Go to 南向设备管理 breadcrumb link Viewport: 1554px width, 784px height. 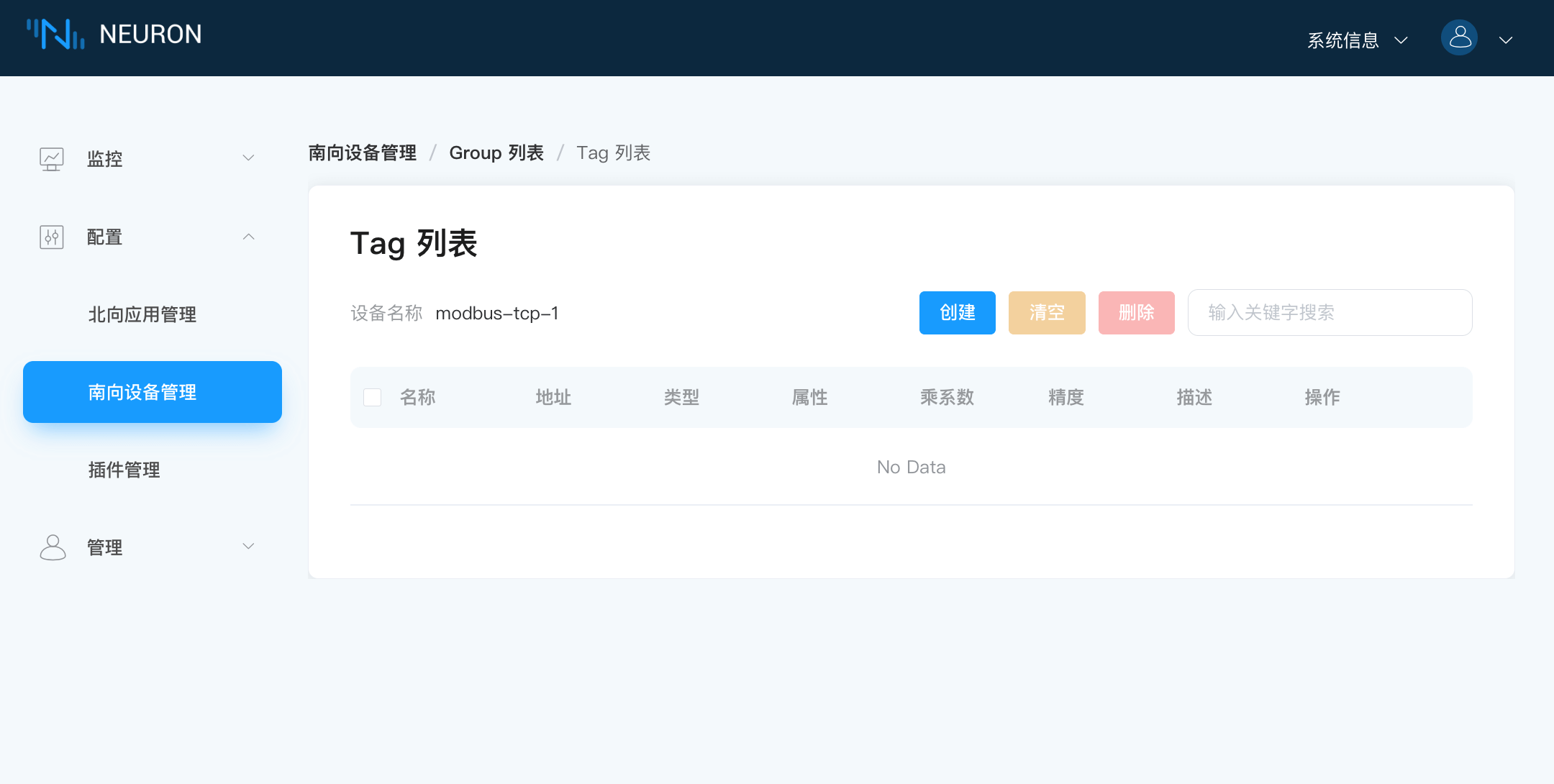click(x=363, y=153)
